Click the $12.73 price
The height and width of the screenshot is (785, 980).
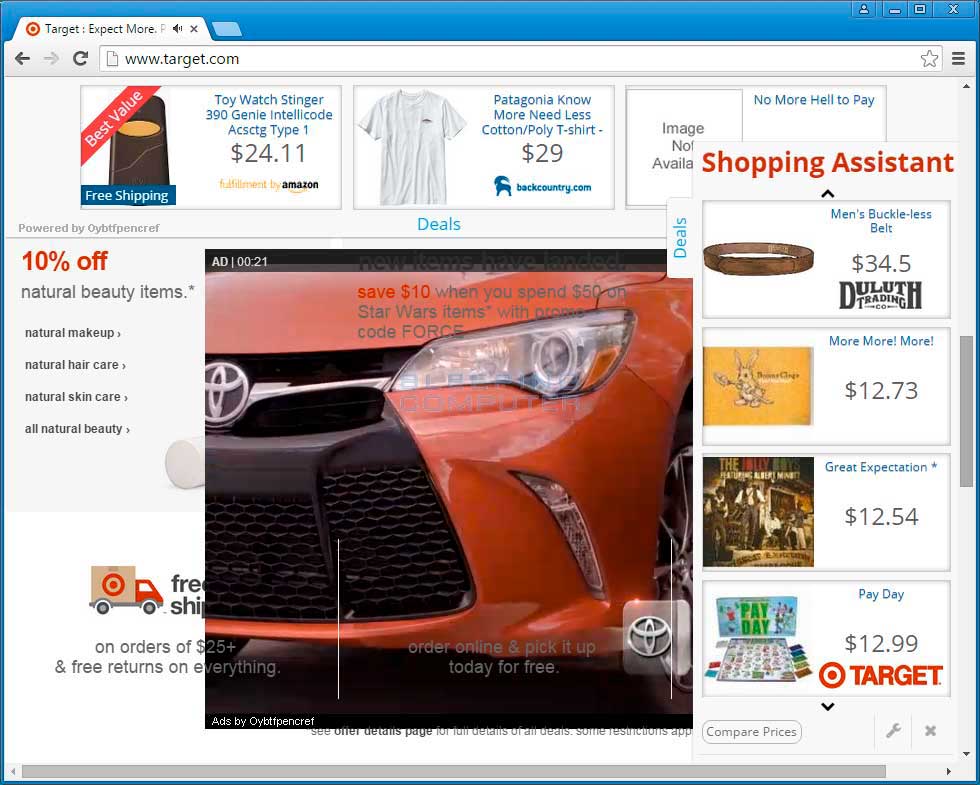click(881, 391)
